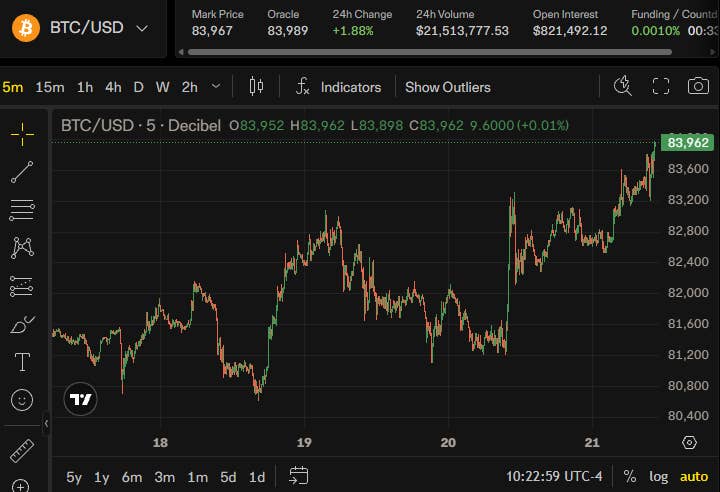The image size is (720, 492).
Task: Toggle percentage scale mode
Action: point(630,476)
